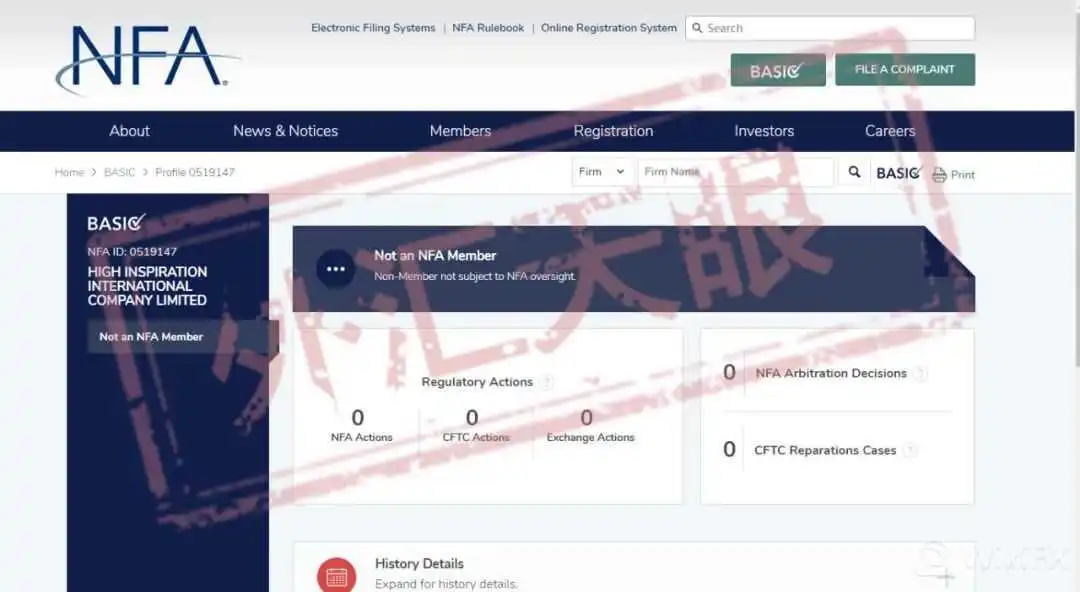1080x592 pixels.
Task: Open the NFA Rulebook link
Action: coord(488,28)
